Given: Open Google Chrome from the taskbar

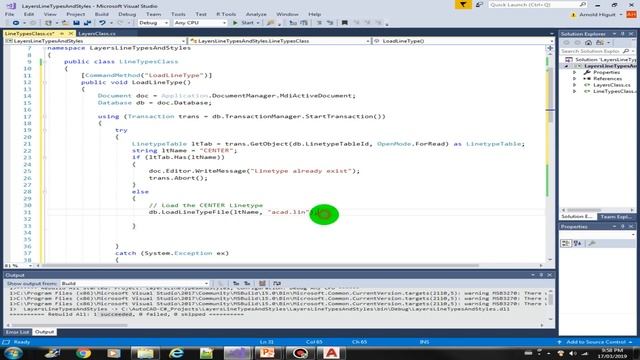Looking at the screenshot, I should pyautogui.click(x=83, y=353).
